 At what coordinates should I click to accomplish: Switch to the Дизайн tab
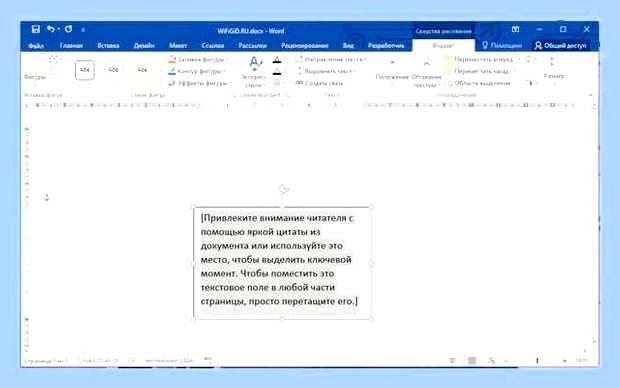(x=144, y=46)
